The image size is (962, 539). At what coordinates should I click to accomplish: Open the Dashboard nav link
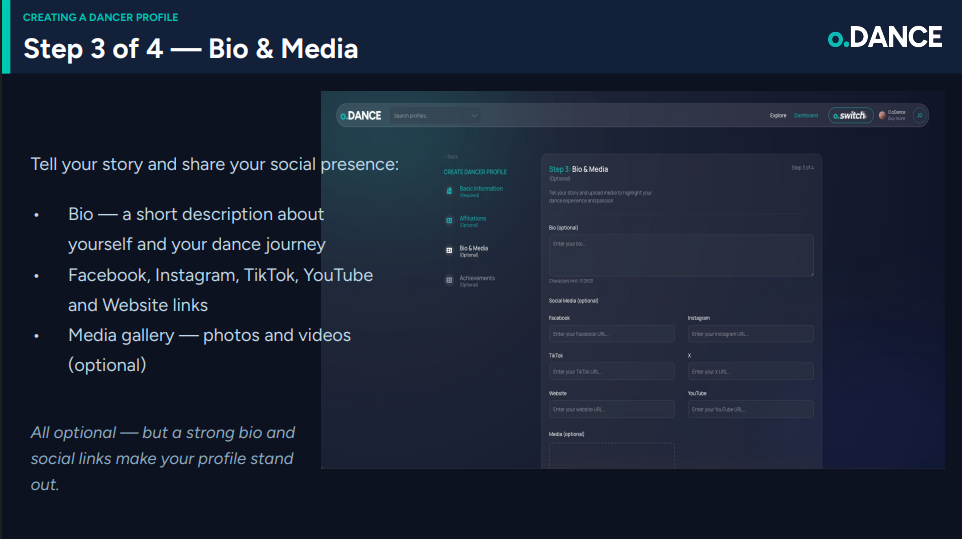806,115
